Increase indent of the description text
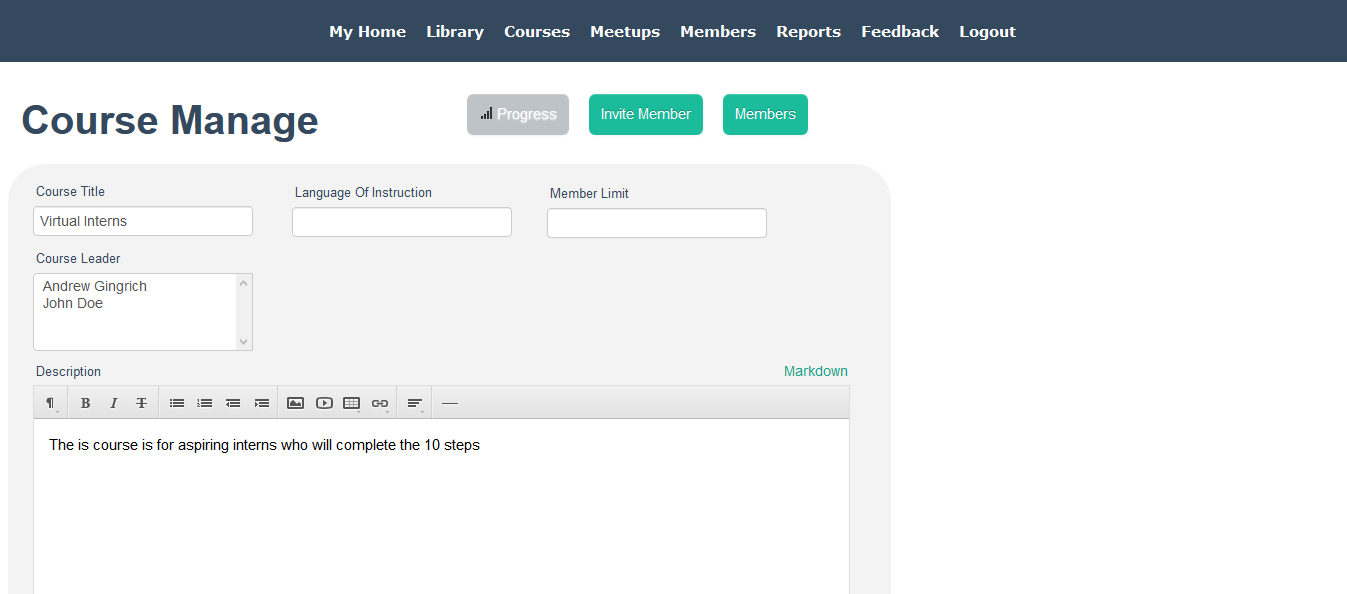 pyautogui.click(x=261, y=402)
